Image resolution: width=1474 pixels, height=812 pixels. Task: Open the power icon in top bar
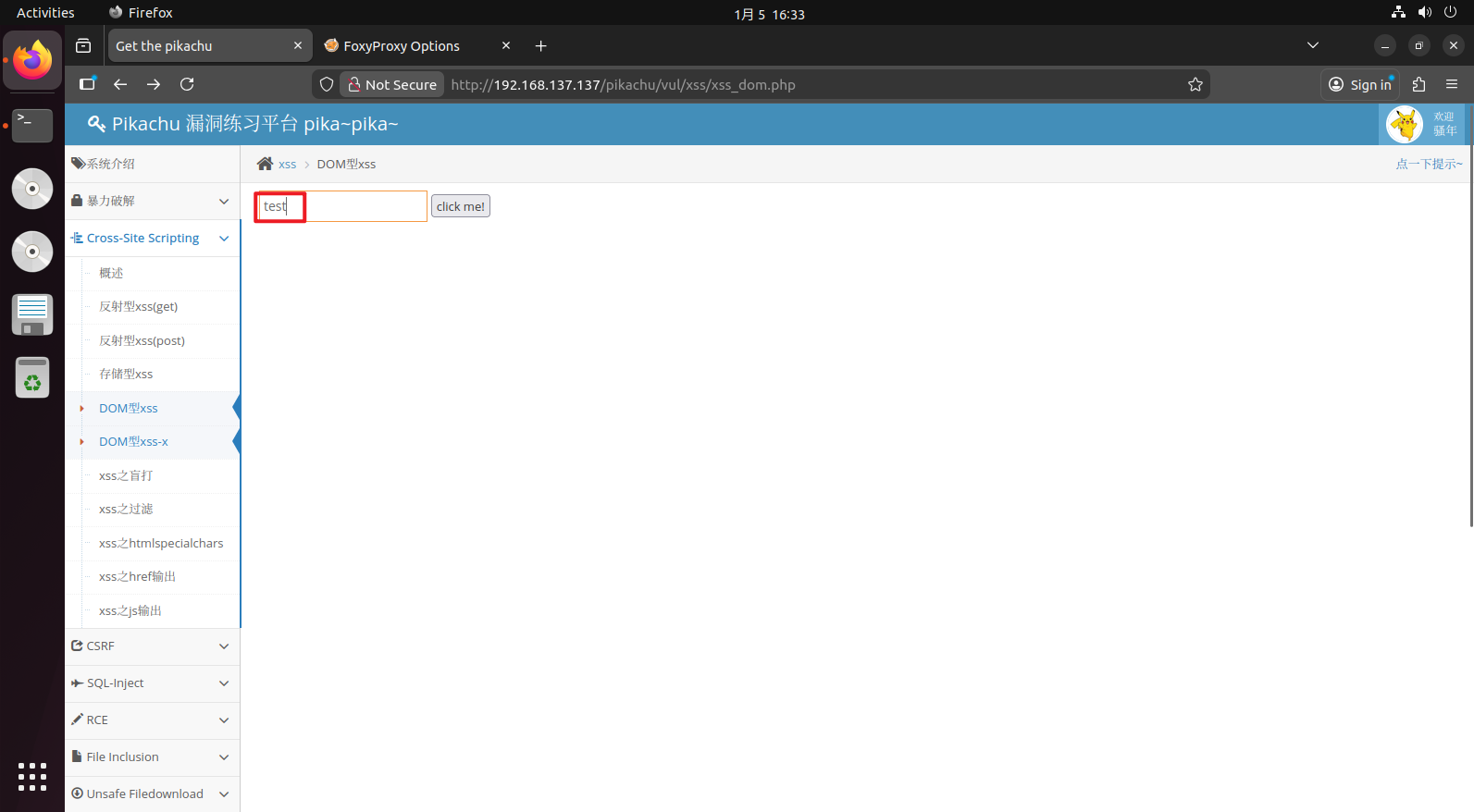pos(1450,12)
